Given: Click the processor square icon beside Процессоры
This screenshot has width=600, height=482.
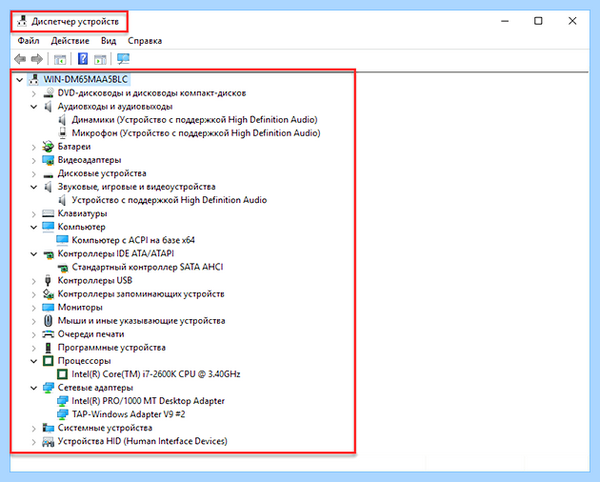Looking at the screenshot, I should 48,361.
